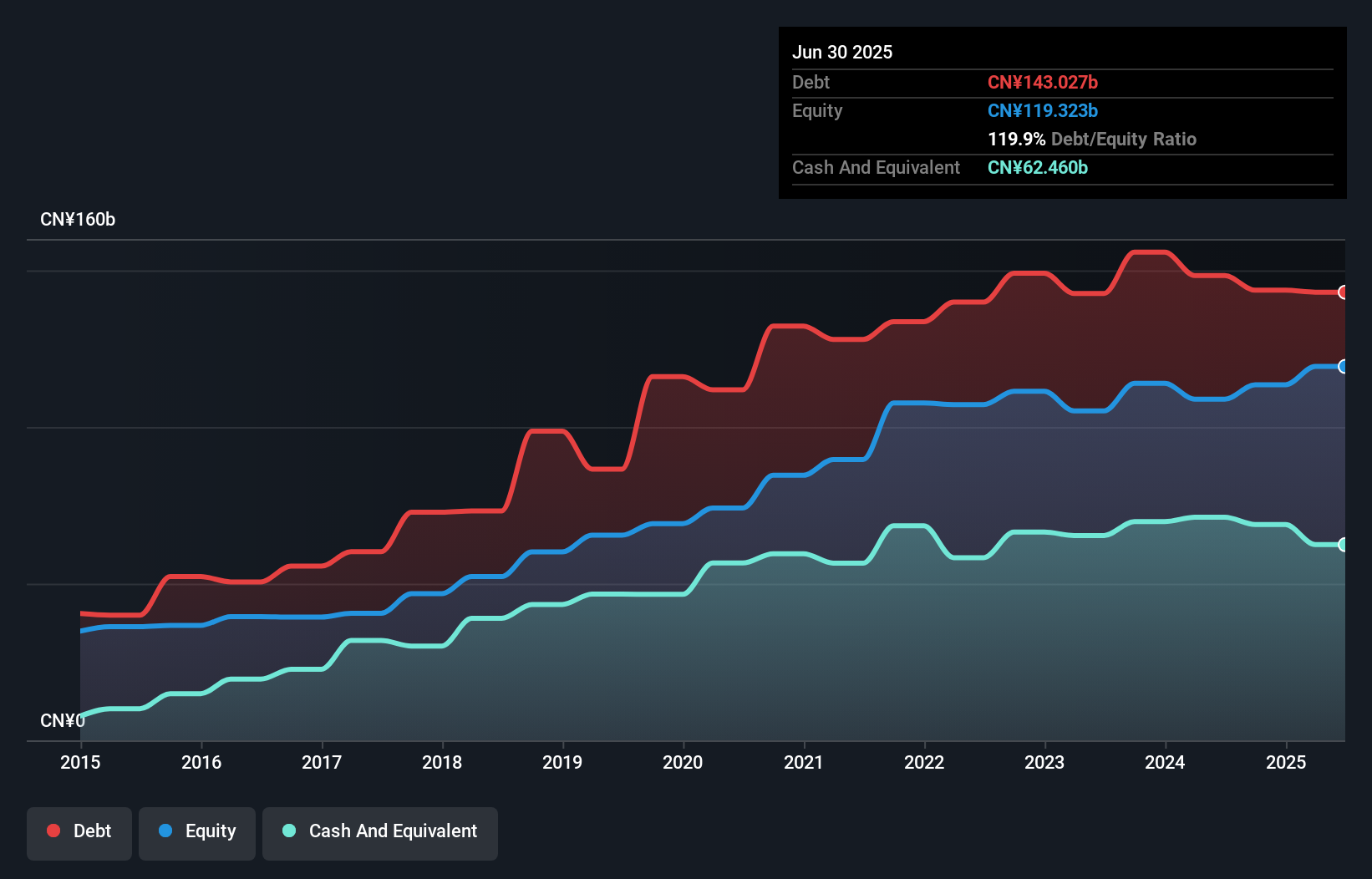Open details for Debt/Equity Ratio row
Image resolution: width=1372 pixels, height=879 pixels.
click(x=1092, y=139)
